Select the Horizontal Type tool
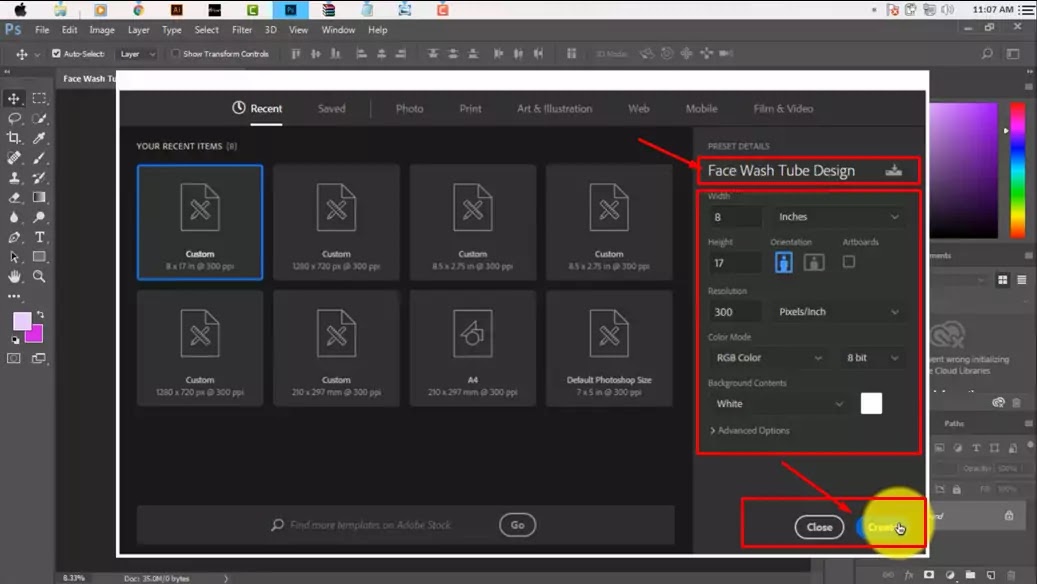1037x584 pixels. 40,237
